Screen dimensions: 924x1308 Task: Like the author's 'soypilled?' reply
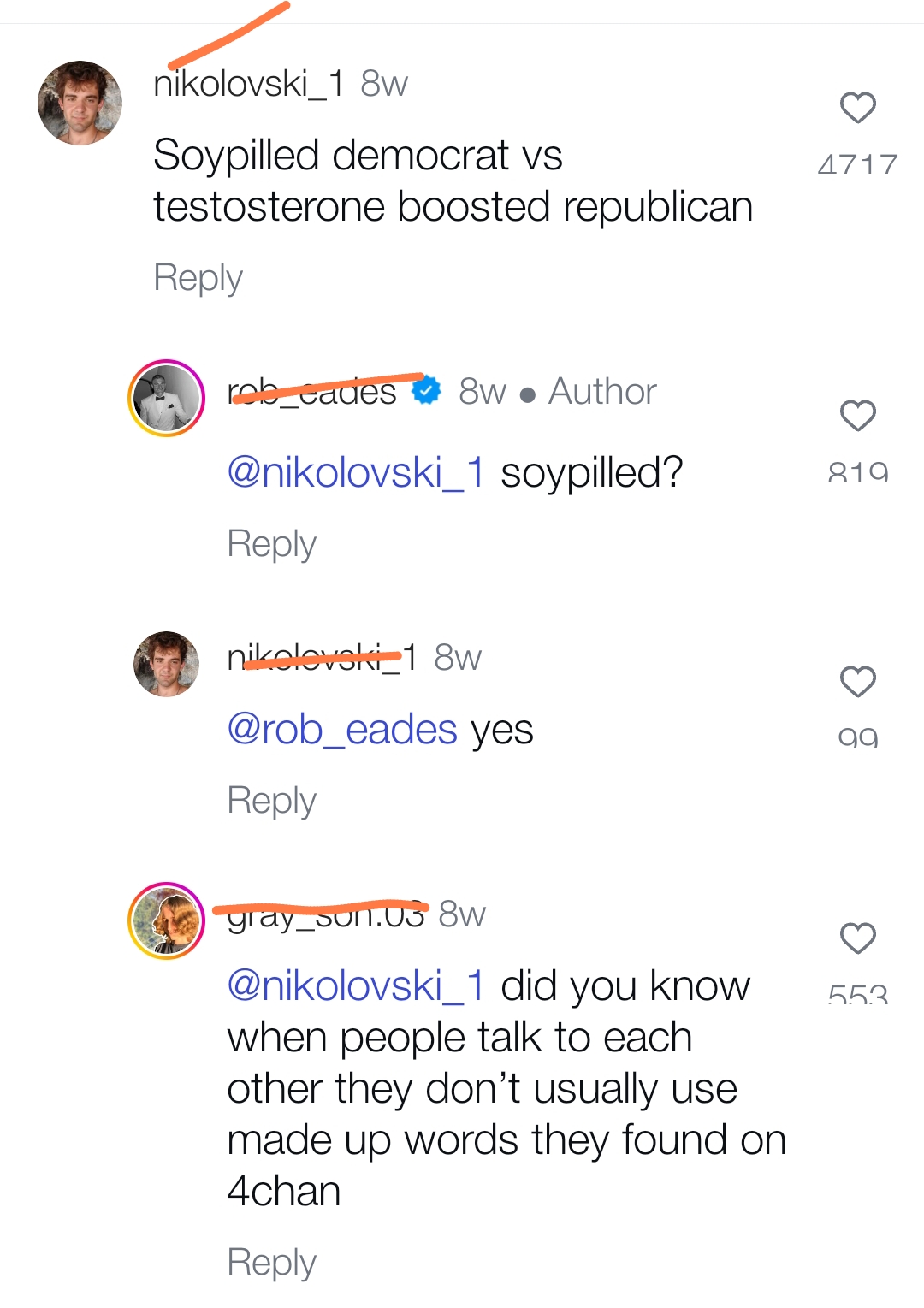pos(857,416)
